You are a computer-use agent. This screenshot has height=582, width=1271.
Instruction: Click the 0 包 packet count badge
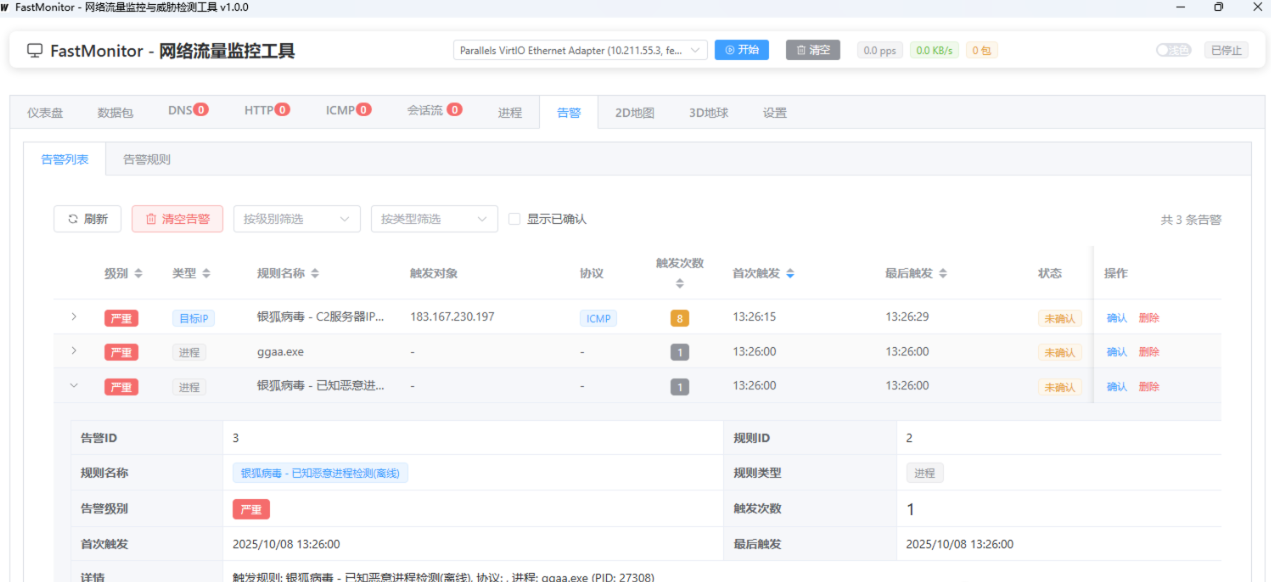click(x=981, y=49)
